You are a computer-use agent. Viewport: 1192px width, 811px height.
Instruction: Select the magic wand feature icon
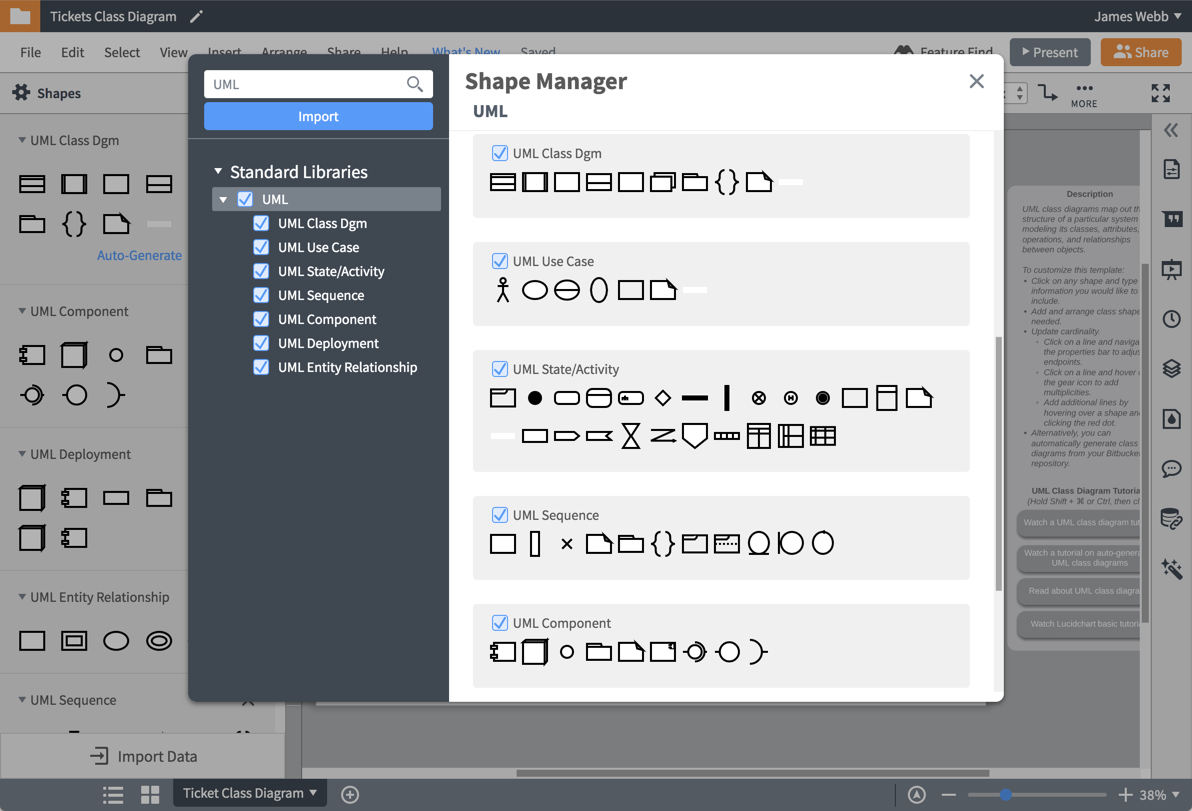pos(1172,569)
